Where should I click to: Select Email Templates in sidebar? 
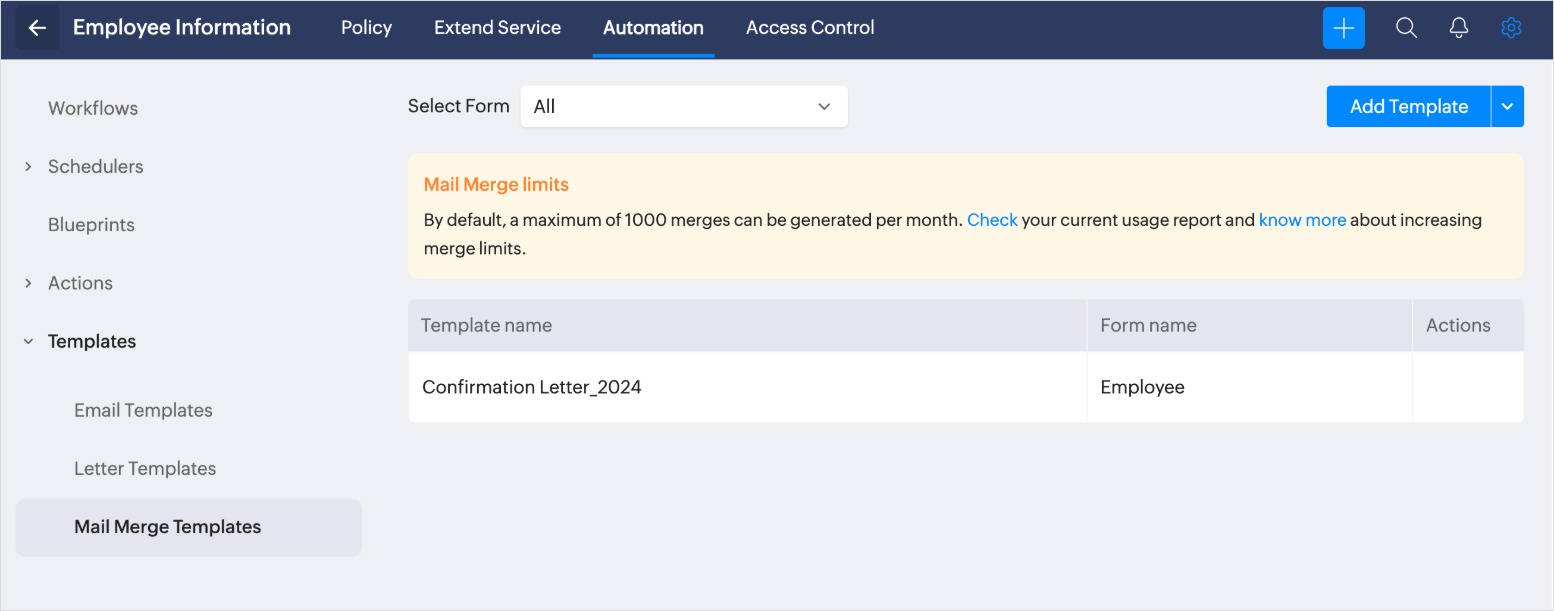pyautogui.click(x=143, y=410)
